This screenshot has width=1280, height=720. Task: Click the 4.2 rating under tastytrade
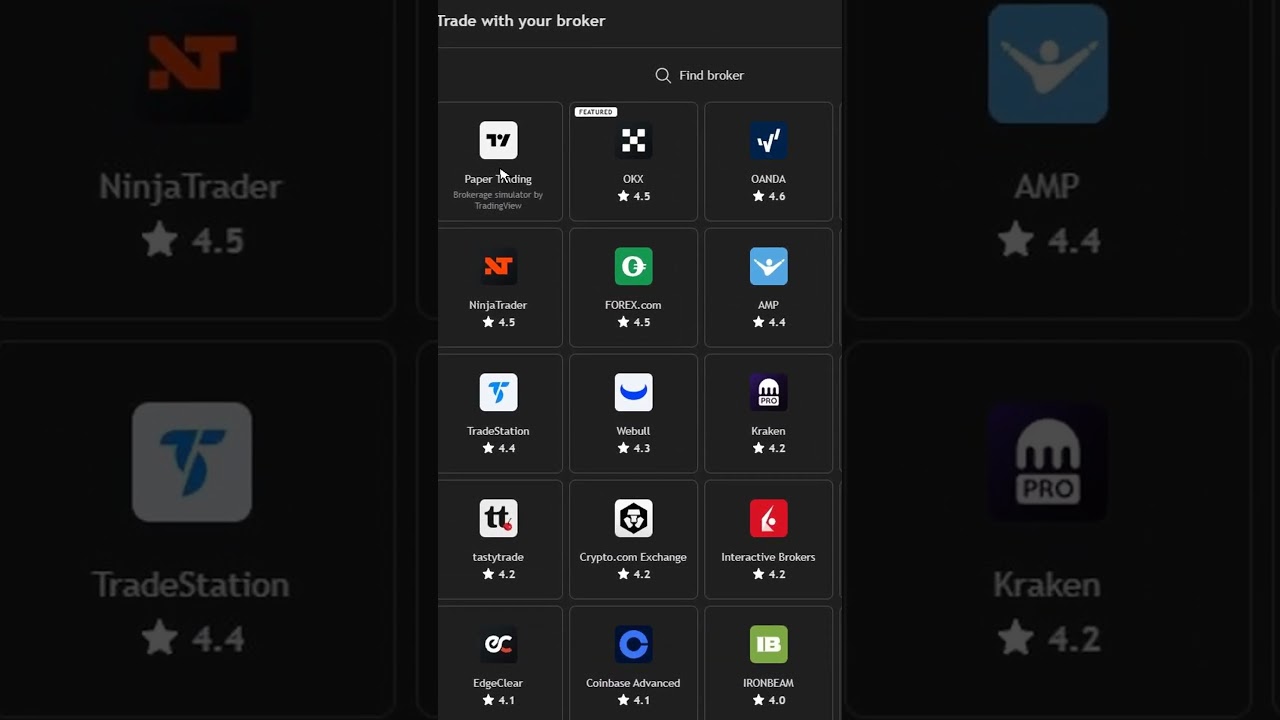pos(498,575)
